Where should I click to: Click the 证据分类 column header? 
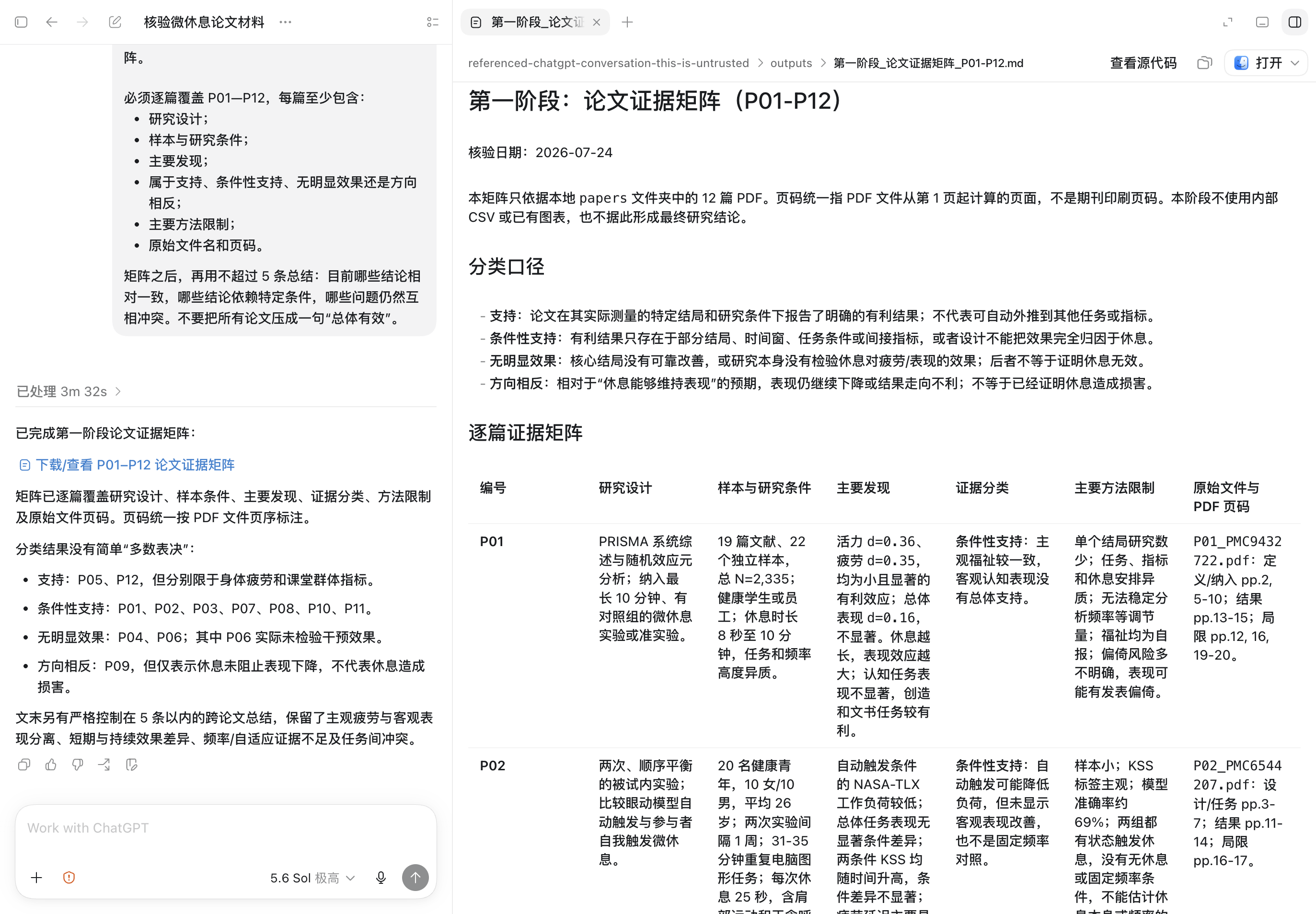982,488
